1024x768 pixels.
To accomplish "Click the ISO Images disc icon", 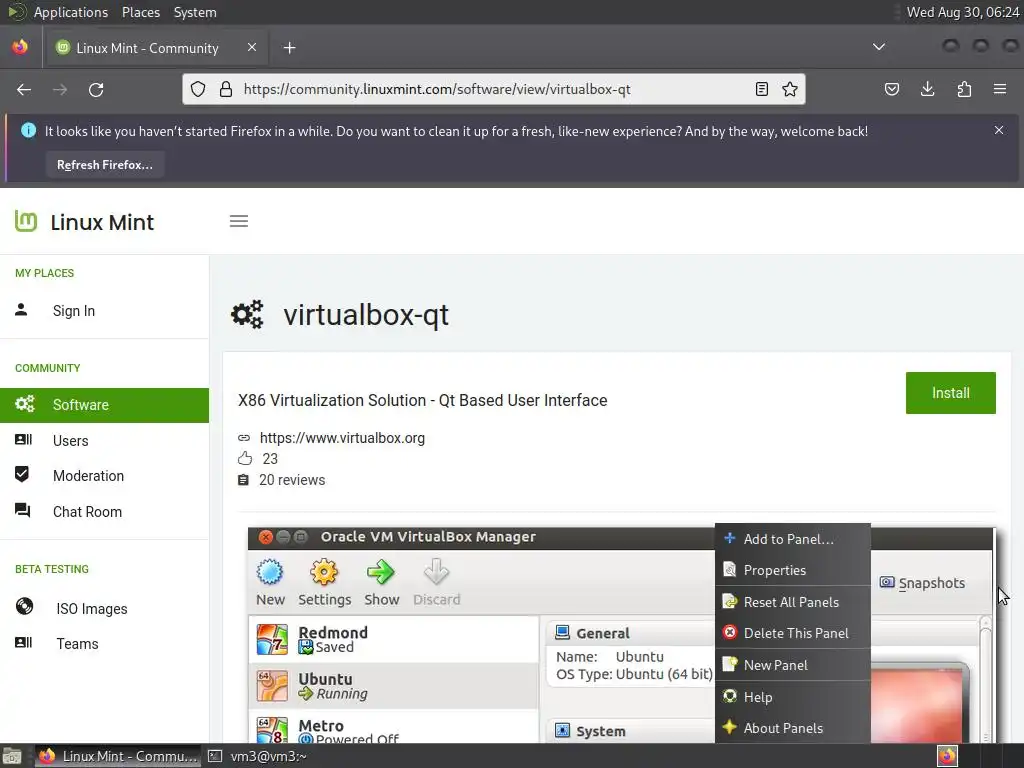I will (24, 607).
